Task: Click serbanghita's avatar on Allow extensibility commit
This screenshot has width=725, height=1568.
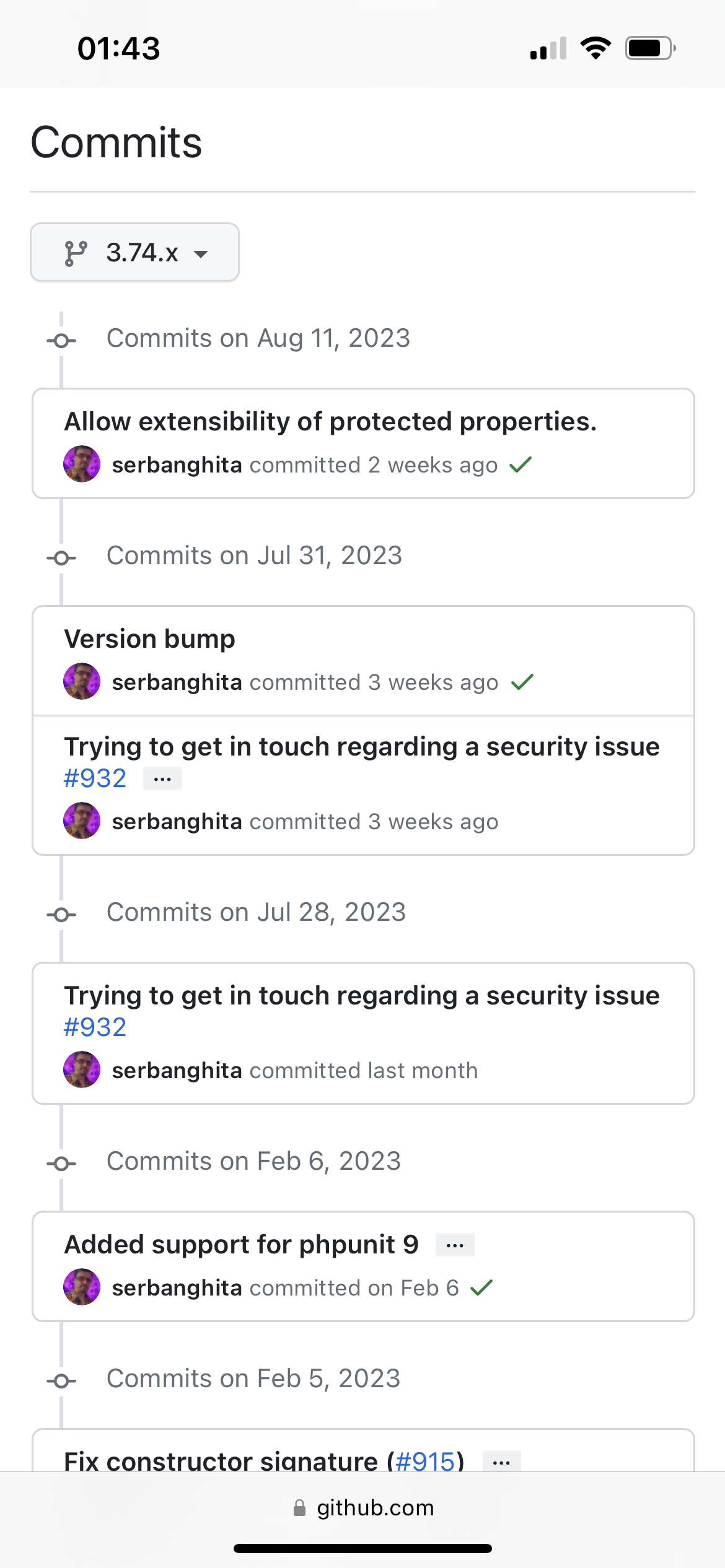Action: click(x=82, y=464)
